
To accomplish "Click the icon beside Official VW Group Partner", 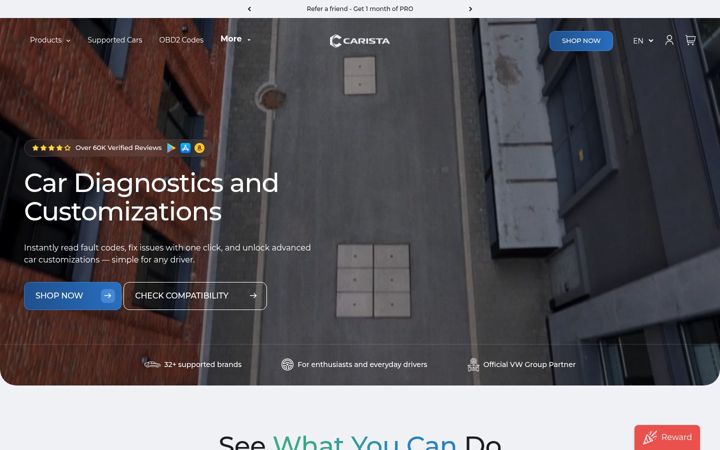I will 473,365.
